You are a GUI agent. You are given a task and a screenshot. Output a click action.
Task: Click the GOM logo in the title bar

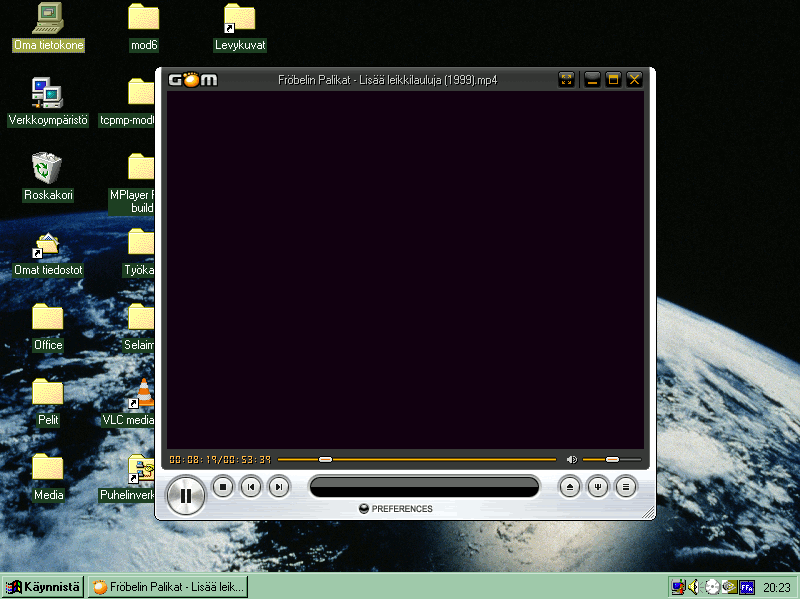193,80
